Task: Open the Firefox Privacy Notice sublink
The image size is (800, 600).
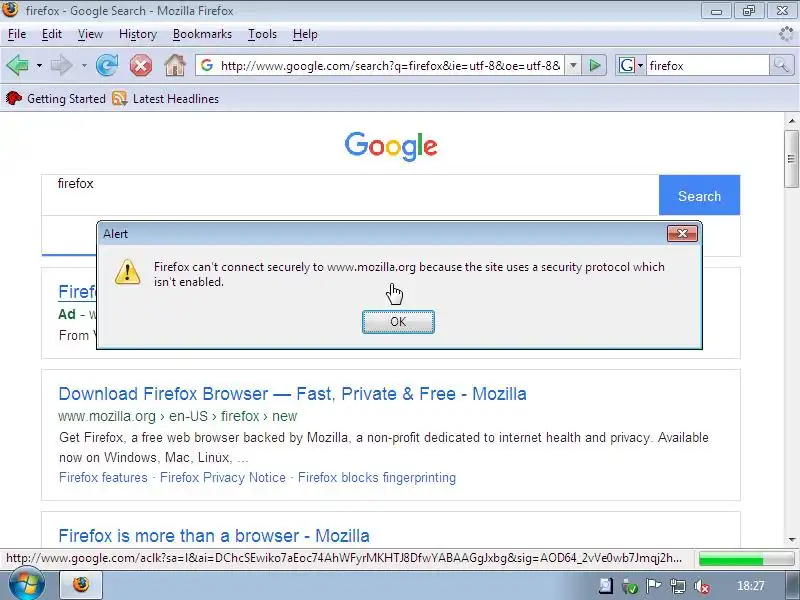Action: click(x=223, y=478)
